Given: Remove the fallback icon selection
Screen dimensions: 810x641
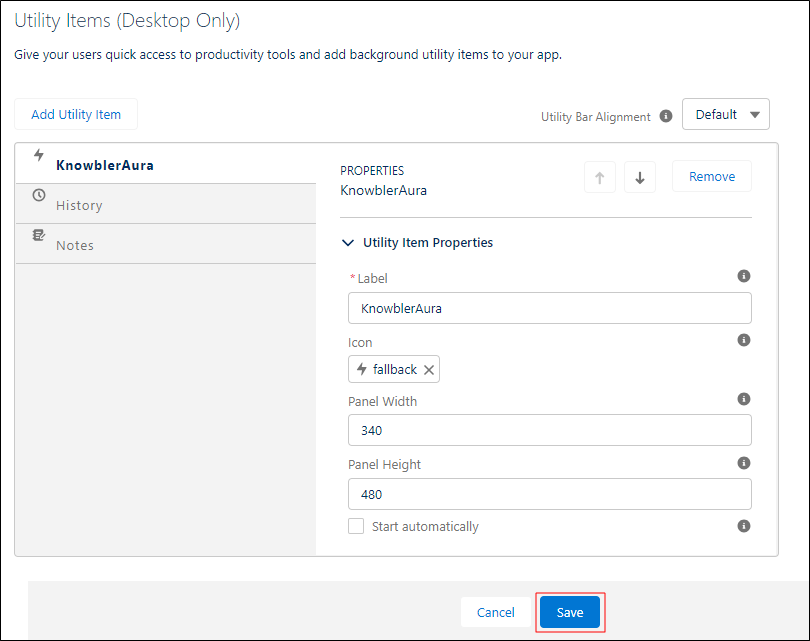Looking at the screenshot, I should click(429, 370).
